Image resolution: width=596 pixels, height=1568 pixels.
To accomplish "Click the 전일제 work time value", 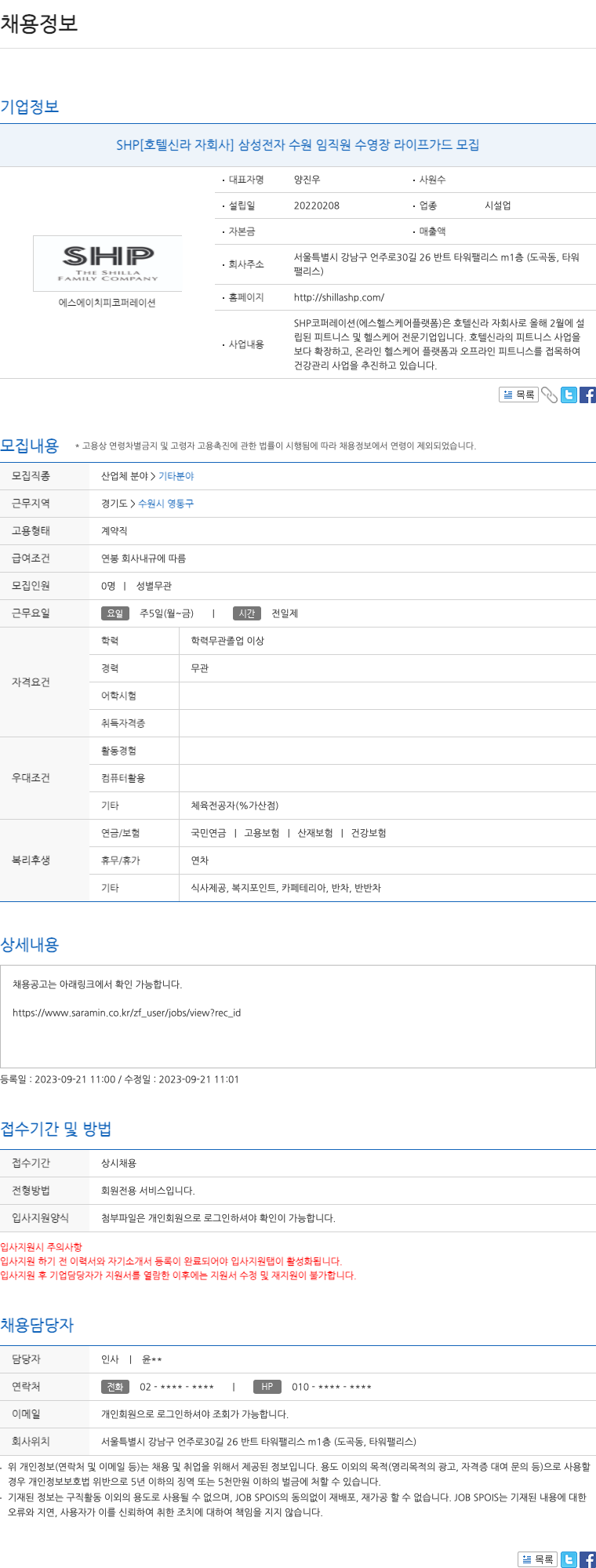I will point(285,613).
